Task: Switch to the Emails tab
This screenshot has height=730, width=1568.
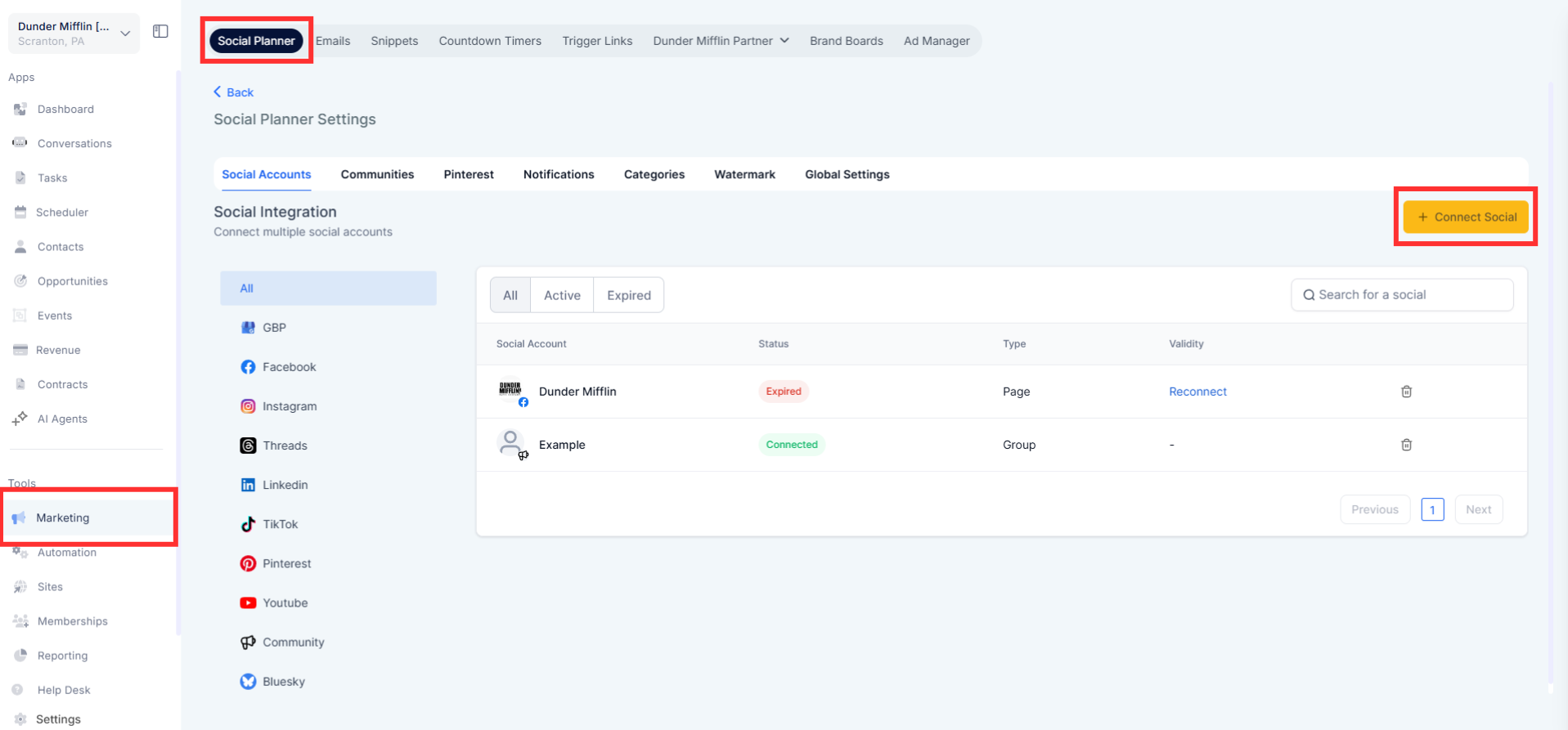Action: pyautogui.click(x=333, y=41)
